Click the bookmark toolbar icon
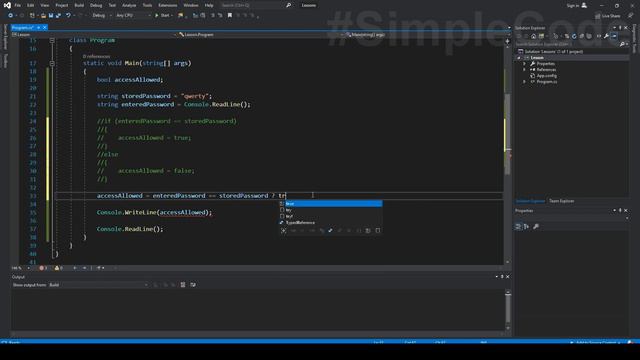Screen dimensions: 640x360 230,16
